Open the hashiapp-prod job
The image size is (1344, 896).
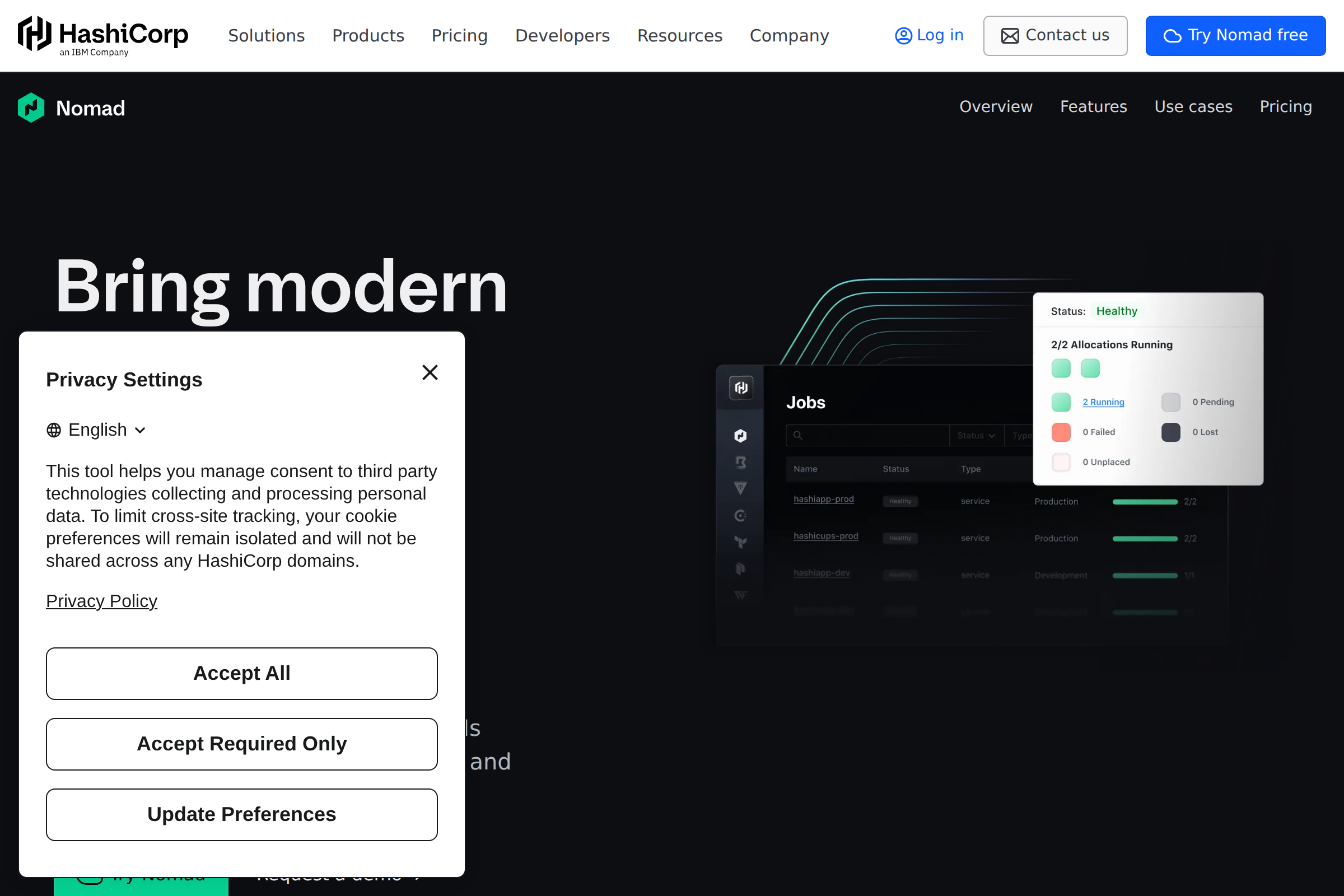click(x=823, y=500)
